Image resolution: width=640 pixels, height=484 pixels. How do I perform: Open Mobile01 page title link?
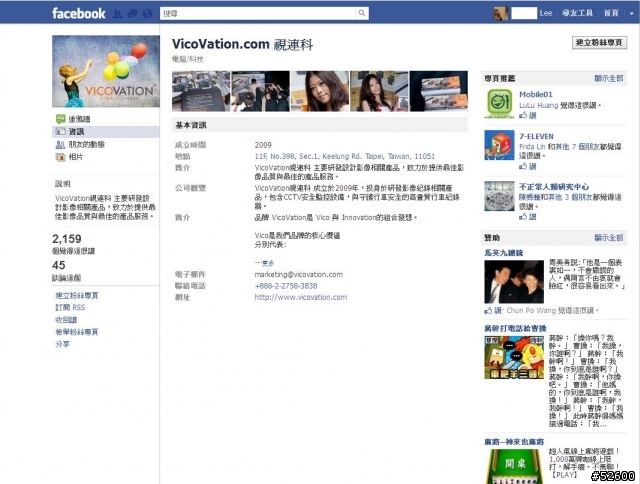[x=536, y=94]
